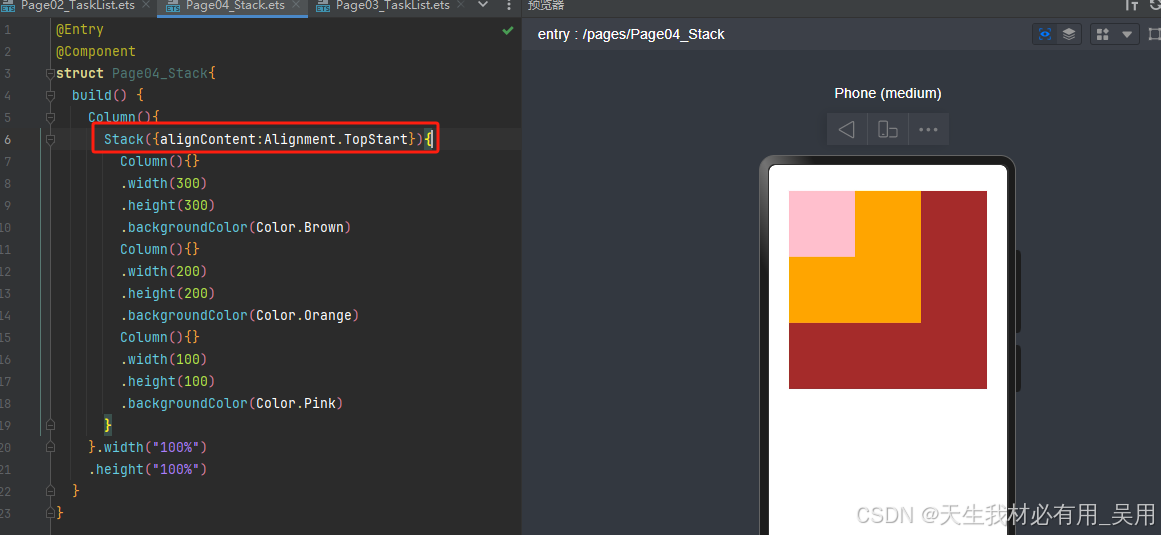Close the Page03_TaskList.ets tab
1161x535 pixels.
click(461, 5)
